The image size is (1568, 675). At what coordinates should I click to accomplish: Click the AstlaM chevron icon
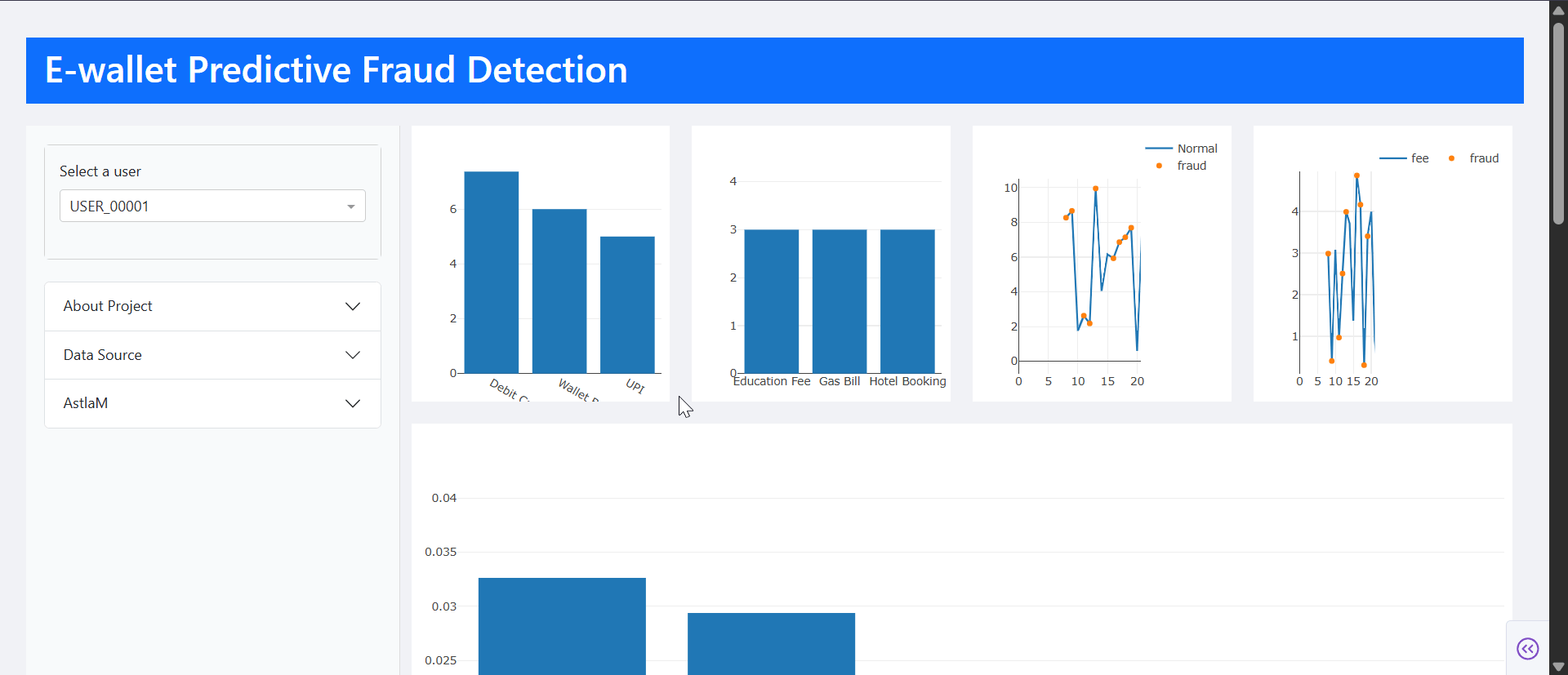[353, 403]
